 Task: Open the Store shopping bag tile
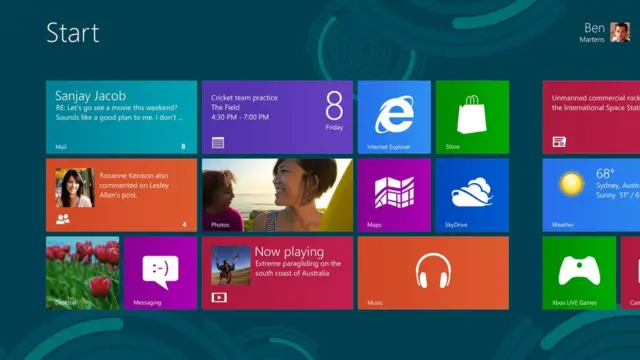(x=472, y=117)
